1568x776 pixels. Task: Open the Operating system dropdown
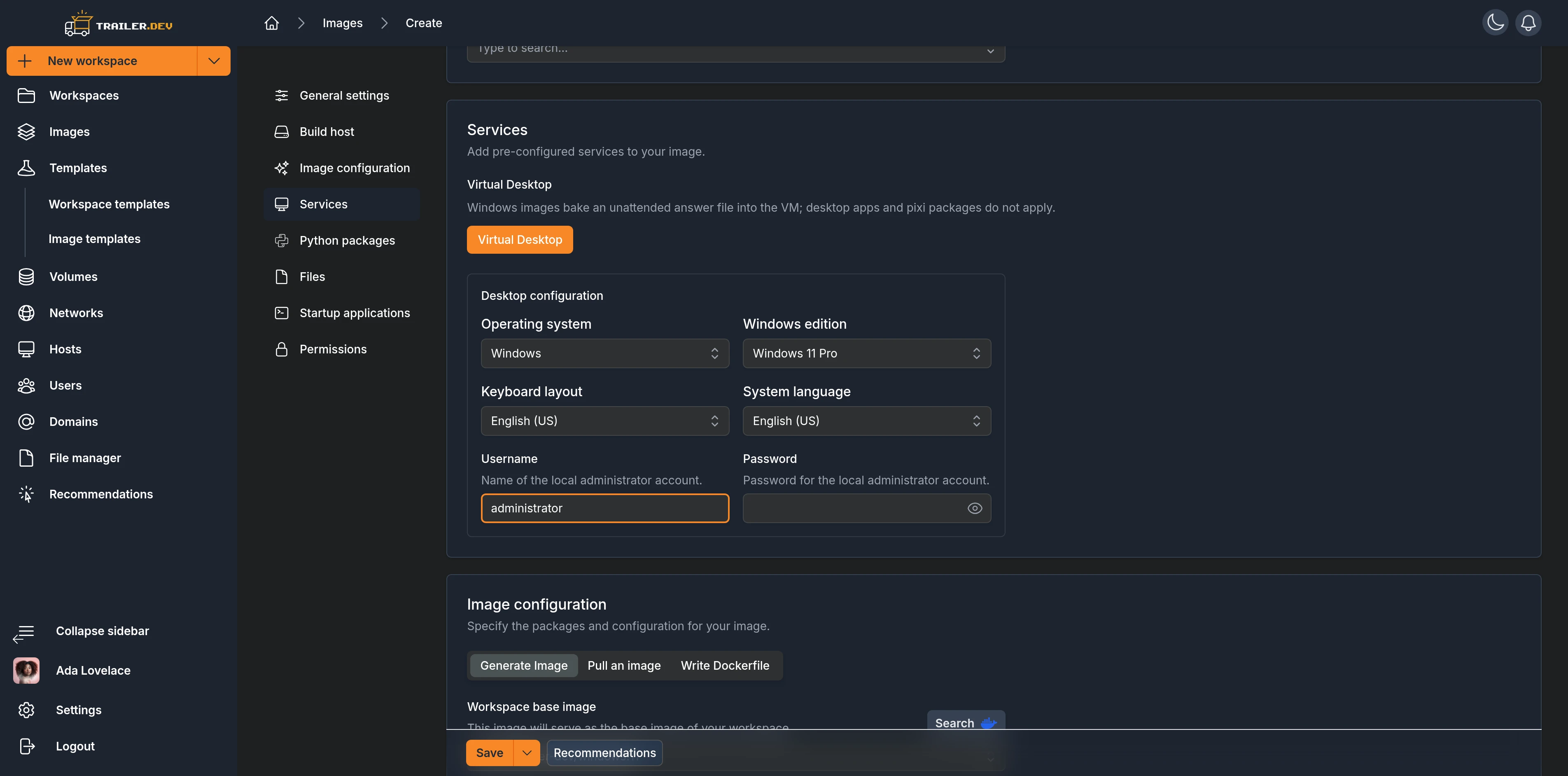pyautogui.click(x=605, y=353)
